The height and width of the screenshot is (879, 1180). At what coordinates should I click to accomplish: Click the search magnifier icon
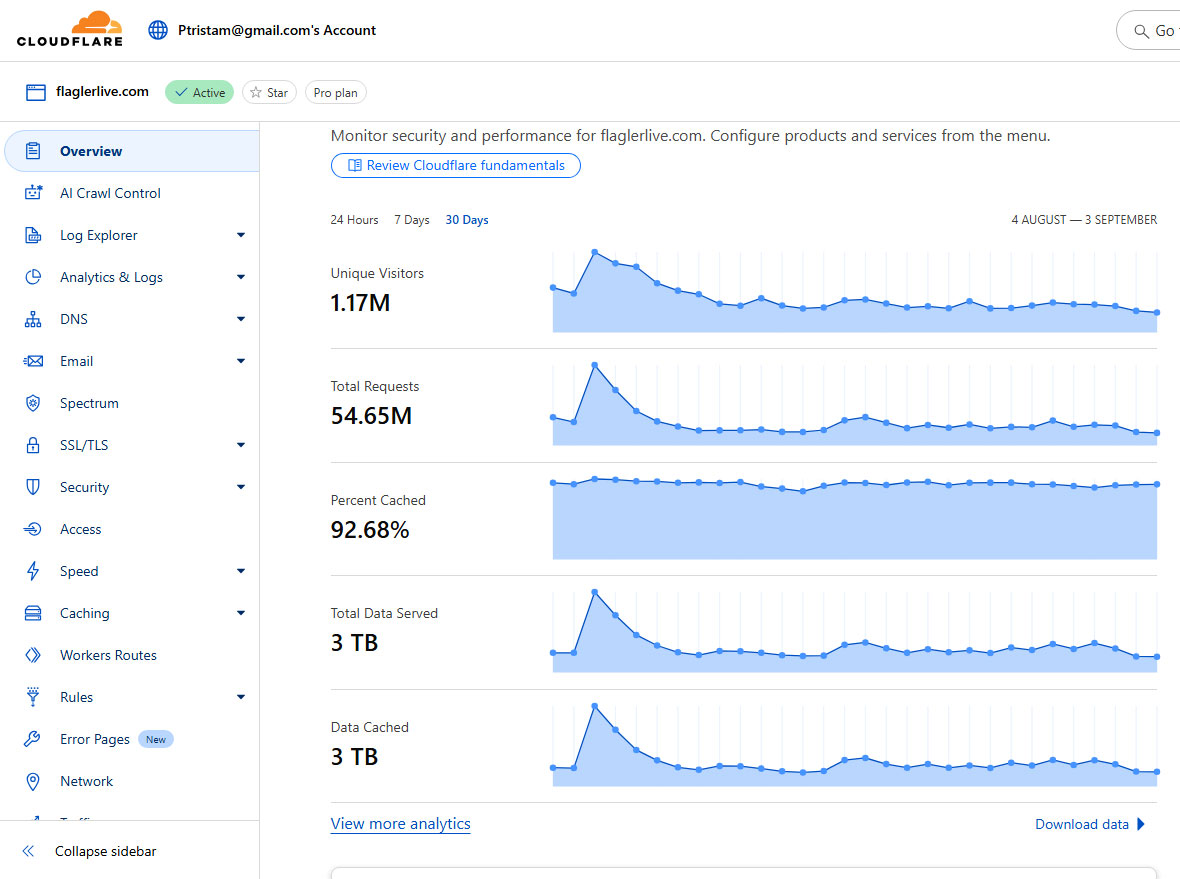tap(1142, 31)
